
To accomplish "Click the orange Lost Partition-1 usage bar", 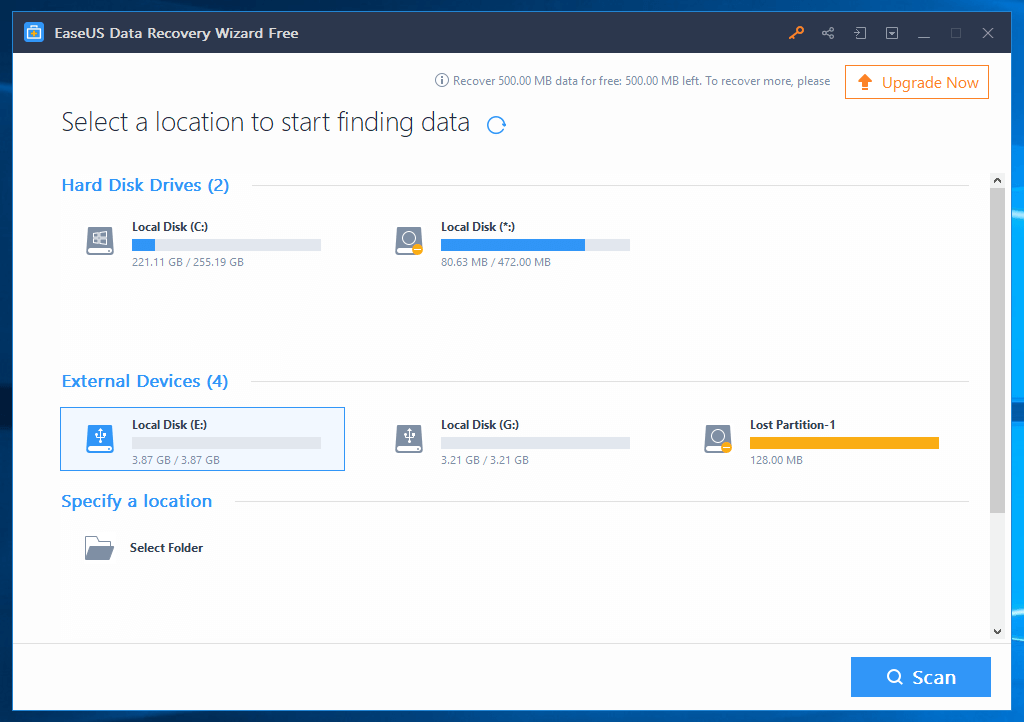I will tap(844, 443).
